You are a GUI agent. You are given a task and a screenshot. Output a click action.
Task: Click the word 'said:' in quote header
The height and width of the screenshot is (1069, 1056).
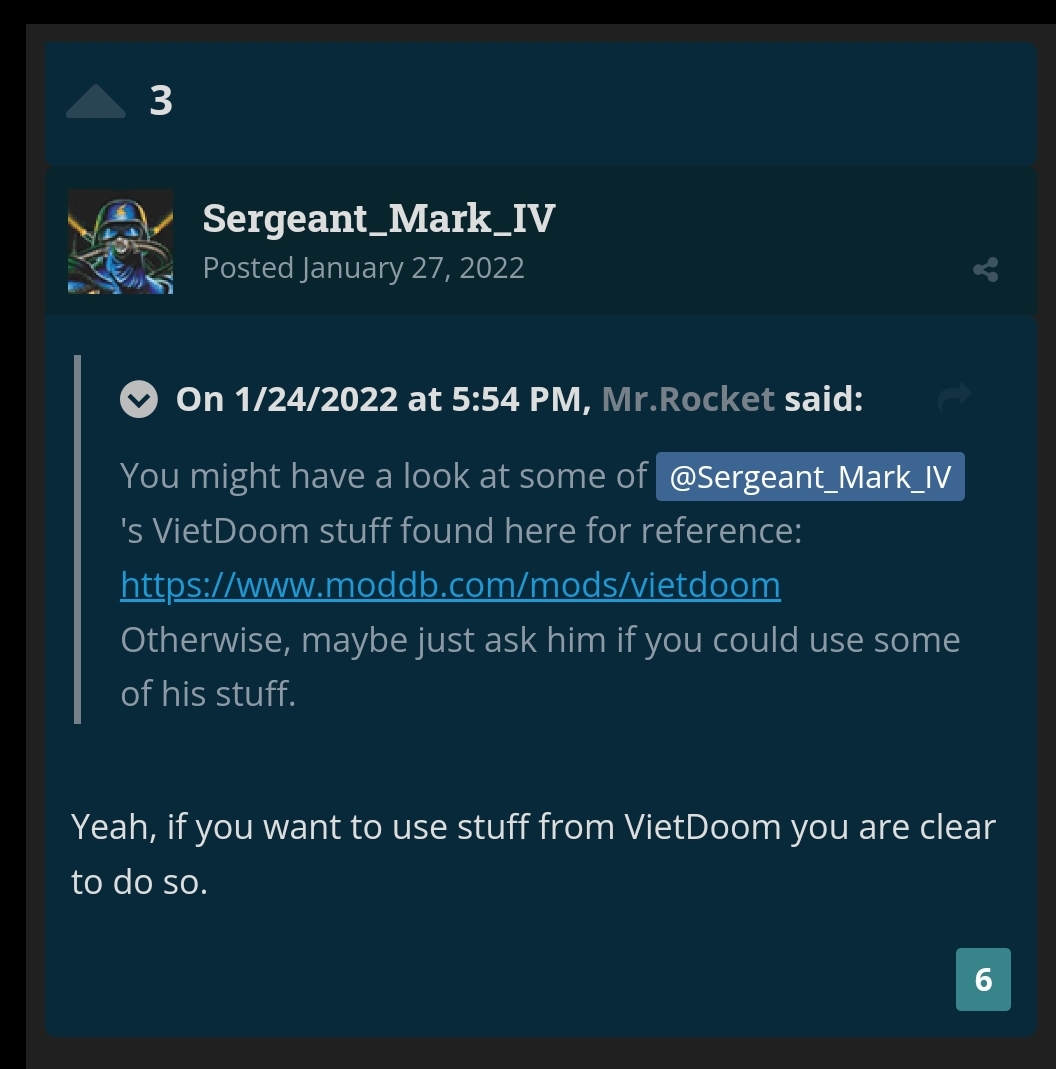[824, 399]
